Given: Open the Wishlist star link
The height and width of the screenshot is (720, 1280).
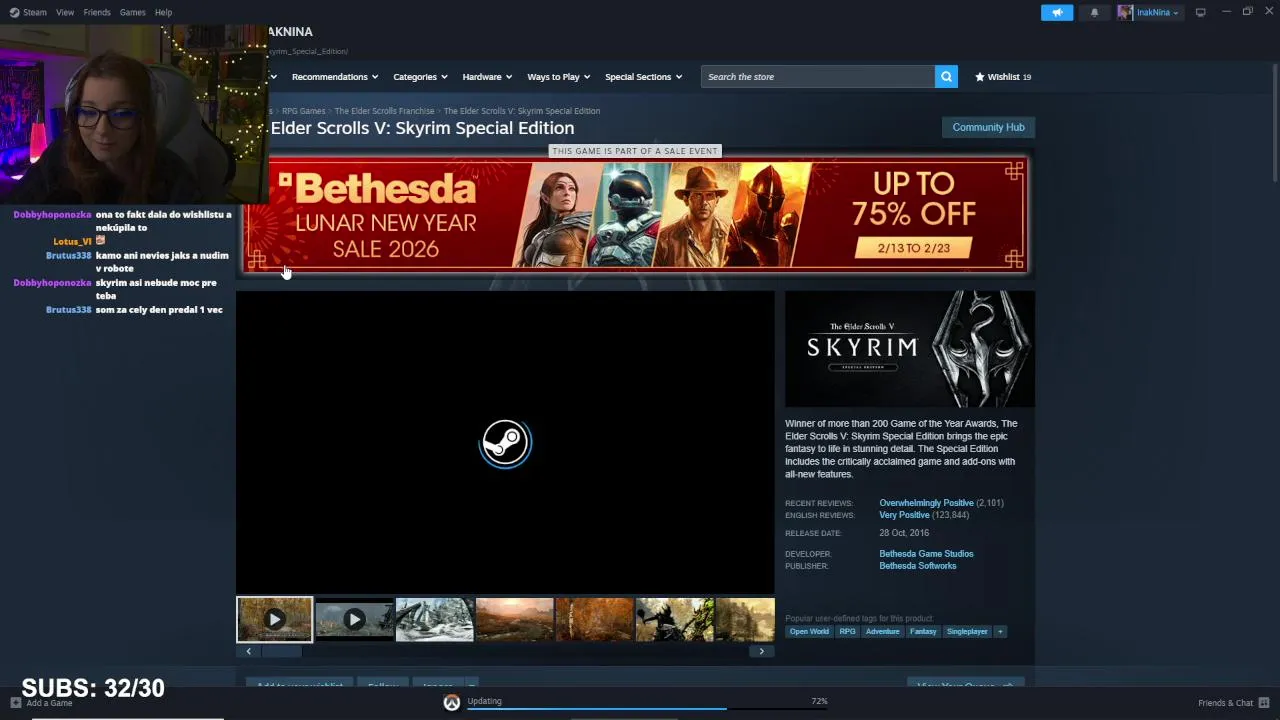Looking at the screenshot, I should point(1003,77).
